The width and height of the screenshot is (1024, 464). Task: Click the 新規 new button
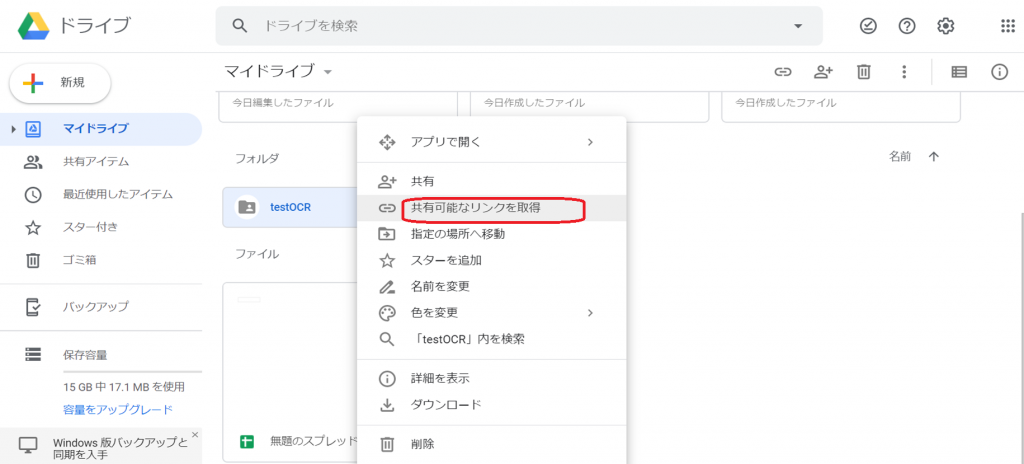pyautogui.click(x=60, y=83)
